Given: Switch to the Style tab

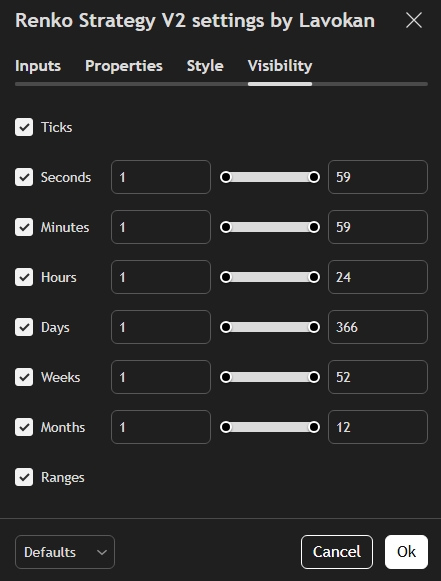Looking at the screenshot, I should coord(205,66).
